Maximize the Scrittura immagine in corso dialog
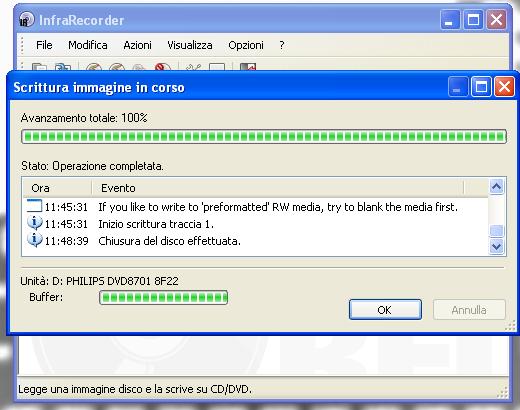The height and width of the screenshot is (410, 520). click(481, 87)
